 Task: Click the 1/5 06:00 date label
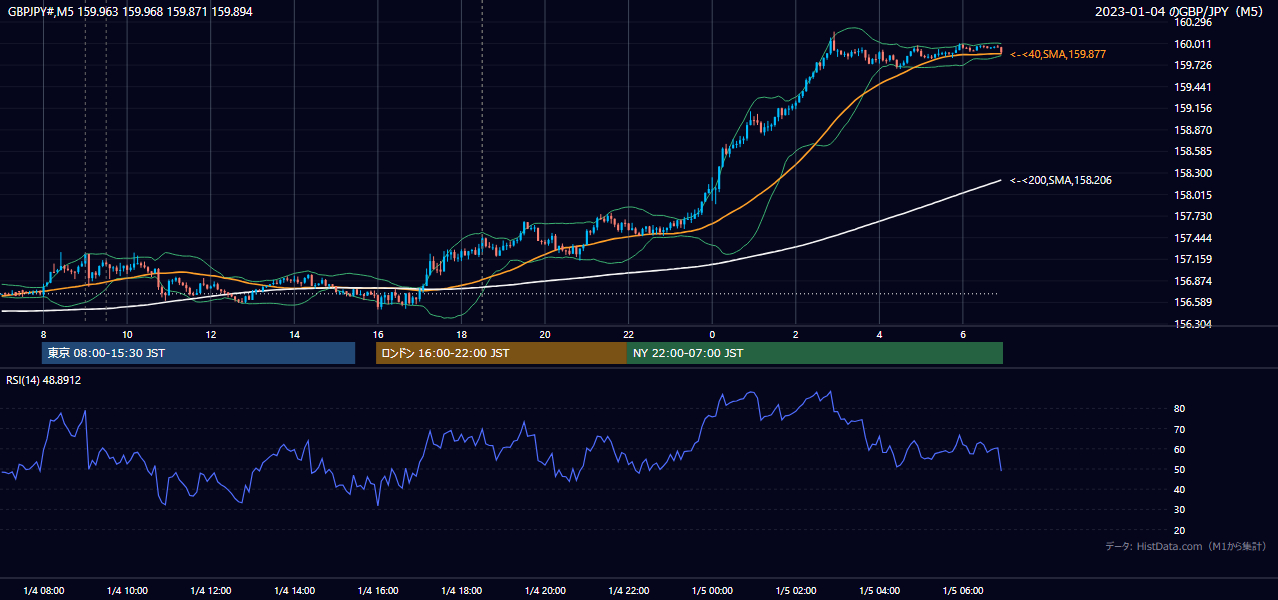coord(963,590)
